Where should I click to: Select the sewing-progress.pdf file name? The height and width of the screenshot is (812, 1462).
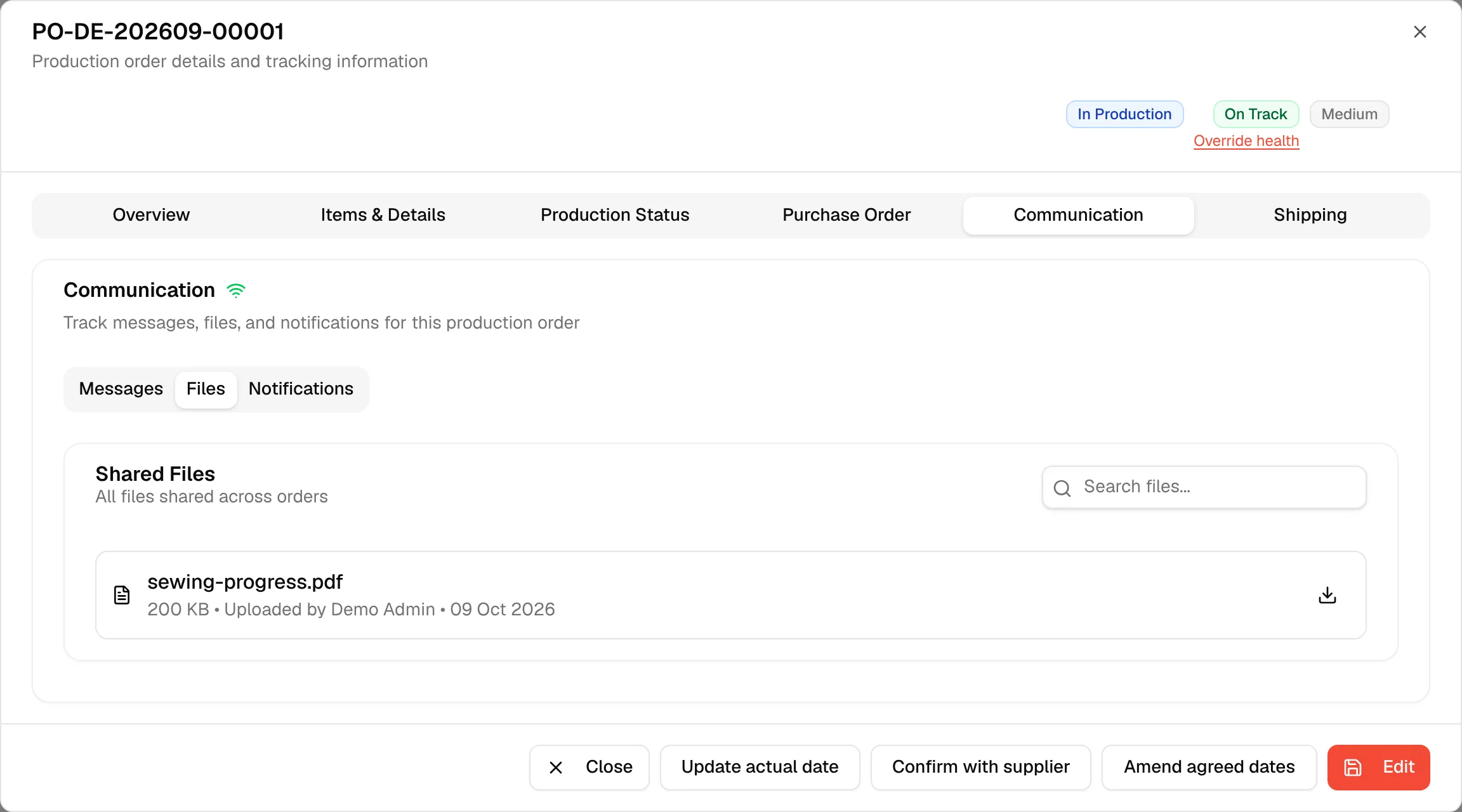[x=245, y=582]
